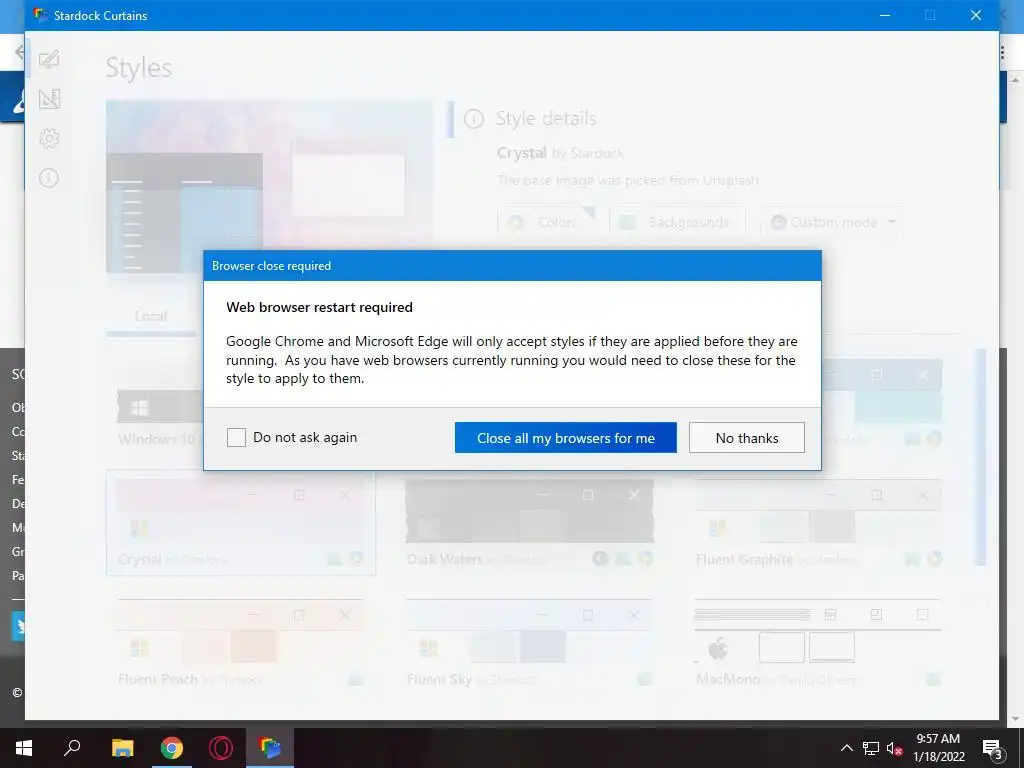The height and width of the screenshot is (768, 1024).
Task: Select the large Crystal style preview image
Action: 269,186
